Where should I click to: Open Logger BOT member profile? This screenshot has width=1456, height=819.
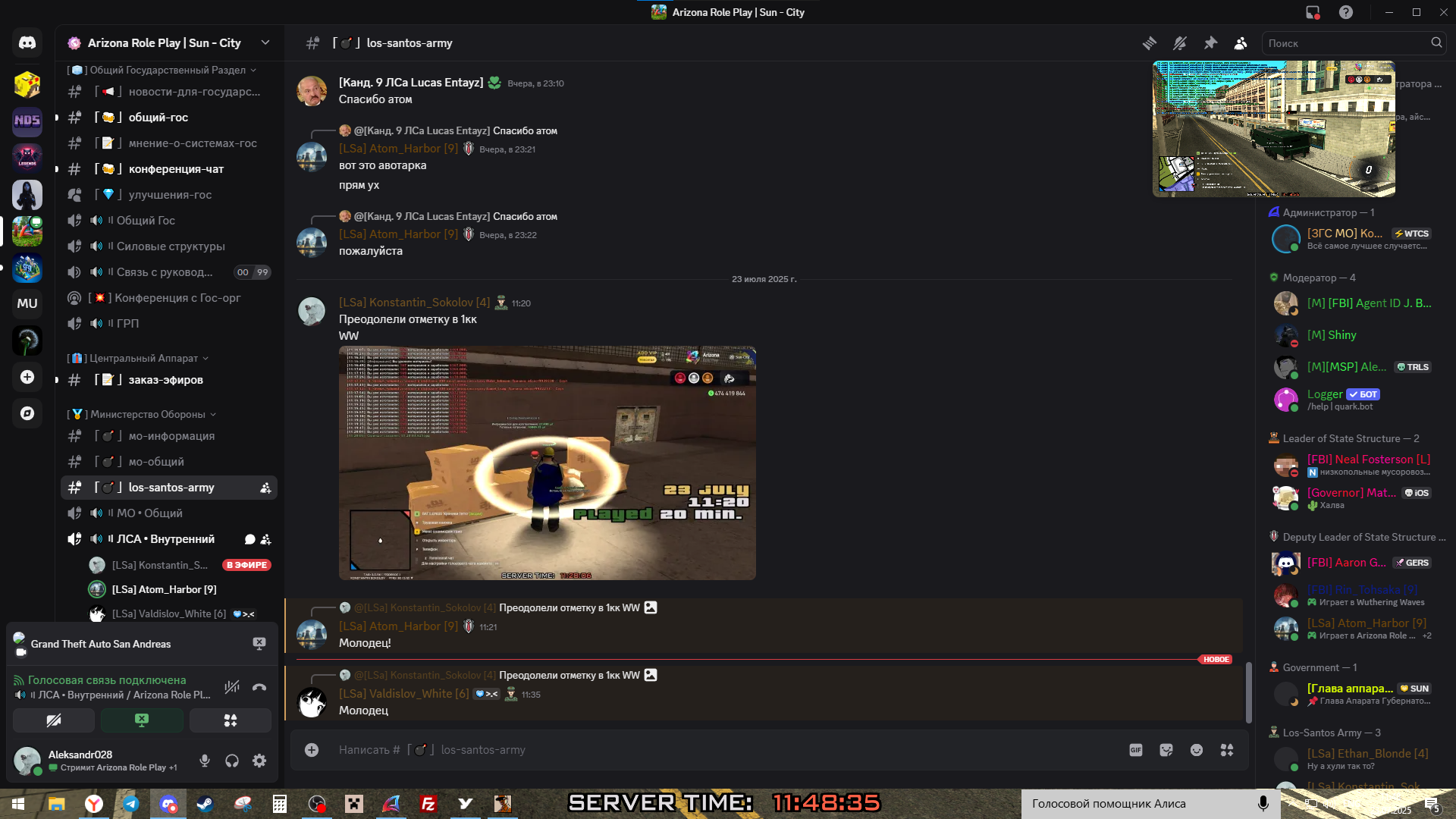[x=1354, y=400]
